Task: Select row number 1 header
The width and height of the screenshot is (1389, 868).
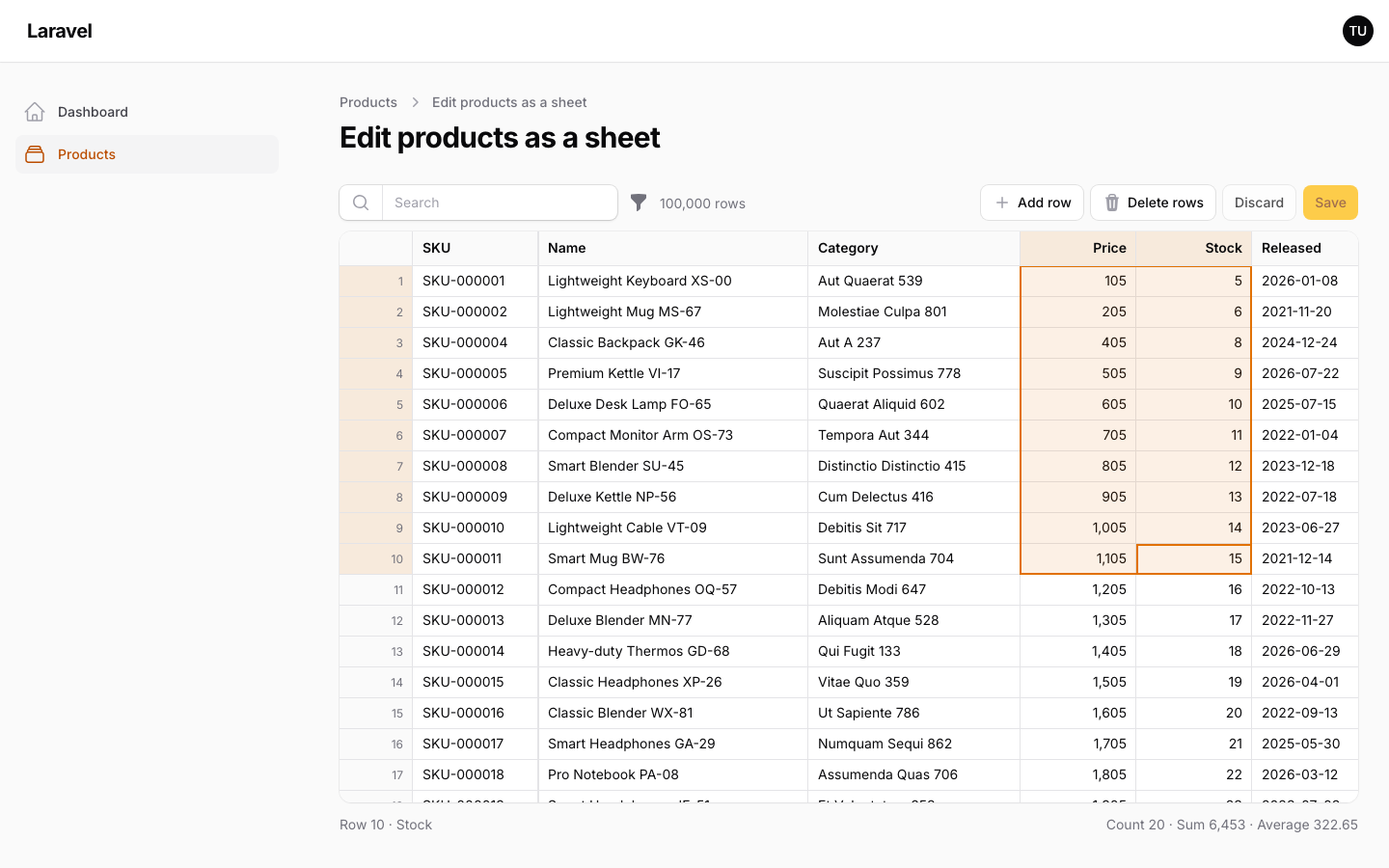Action: (x=376, y=282)
